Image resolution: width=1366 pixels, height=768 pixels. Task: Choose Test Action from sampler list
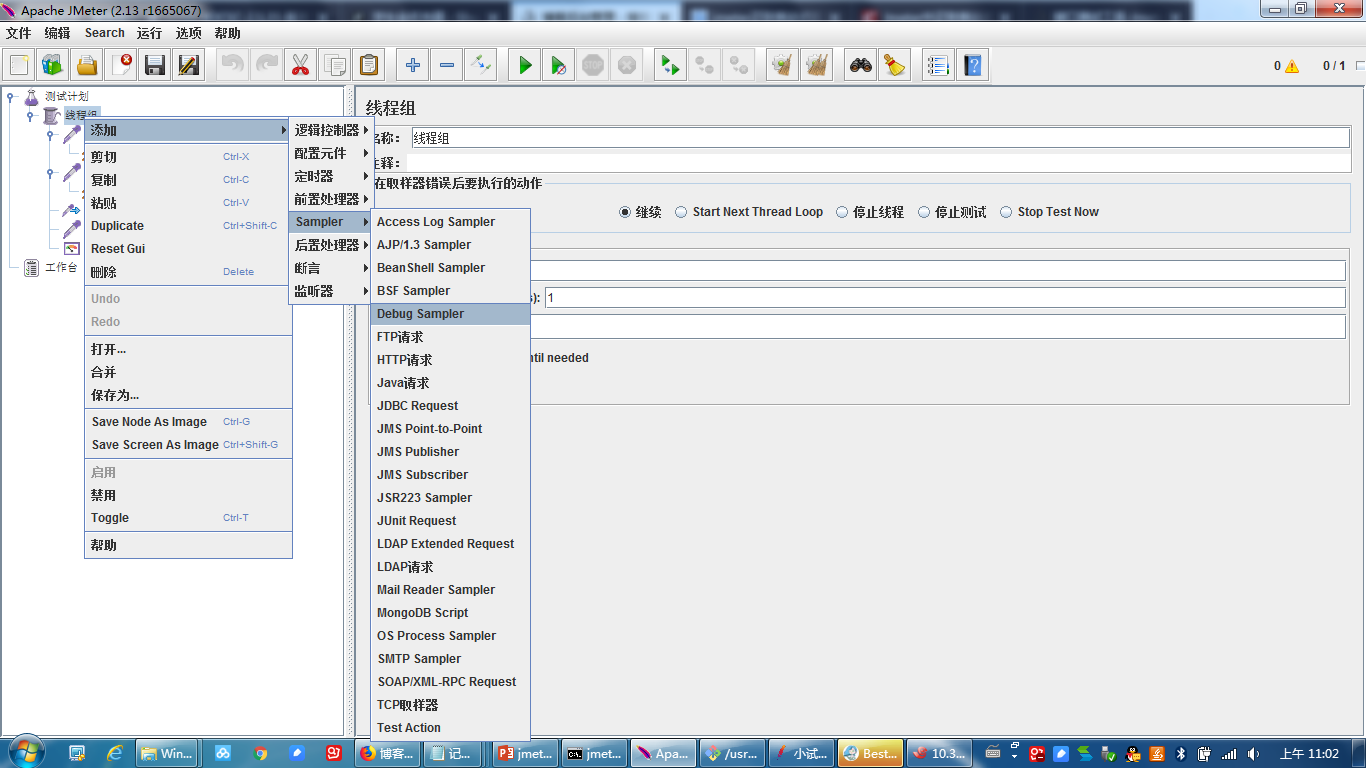[450, 728]
